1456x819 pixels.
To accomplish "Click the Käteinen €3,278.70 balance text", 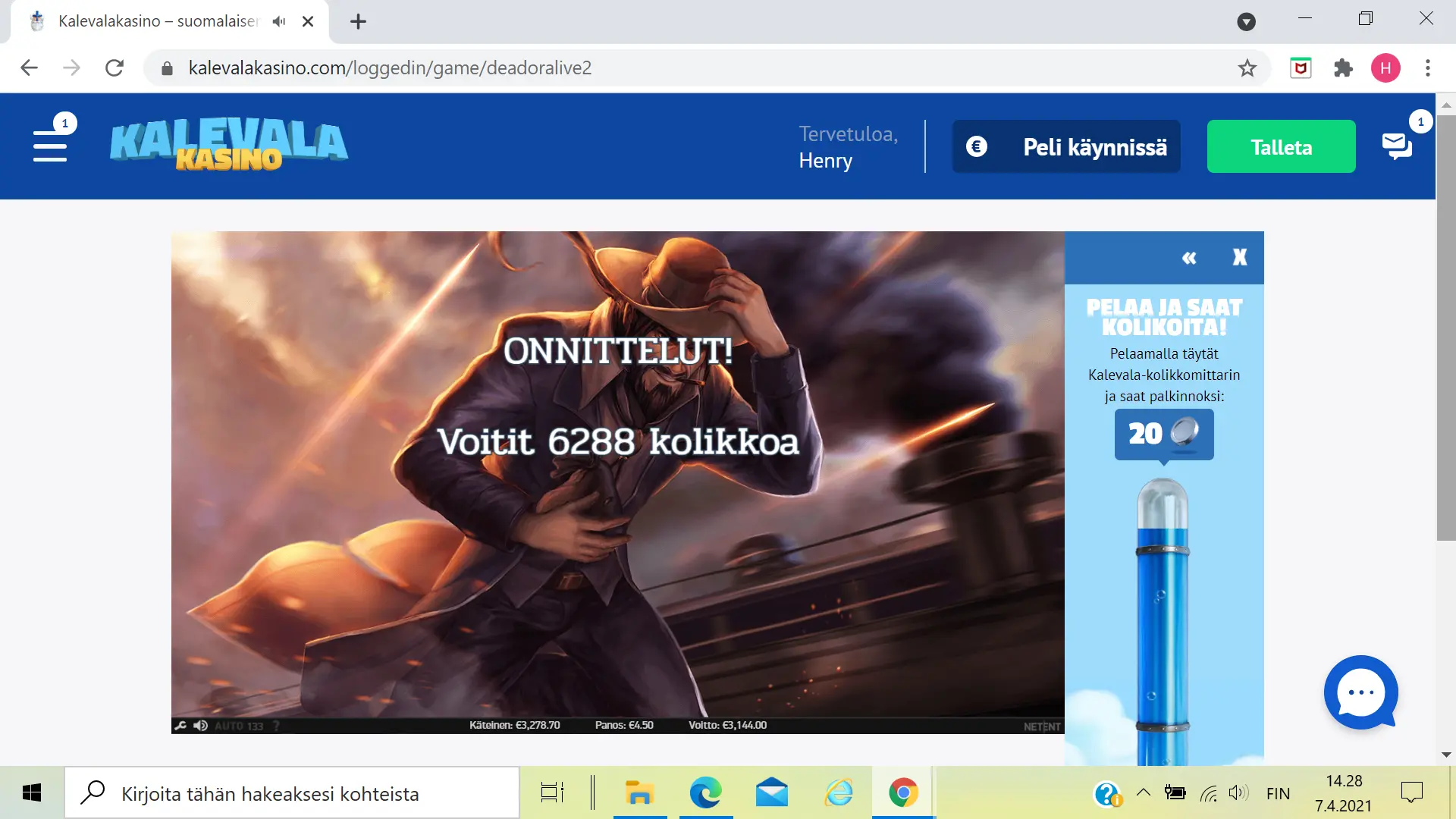I will pyautogui.click(x=514, y=725).
